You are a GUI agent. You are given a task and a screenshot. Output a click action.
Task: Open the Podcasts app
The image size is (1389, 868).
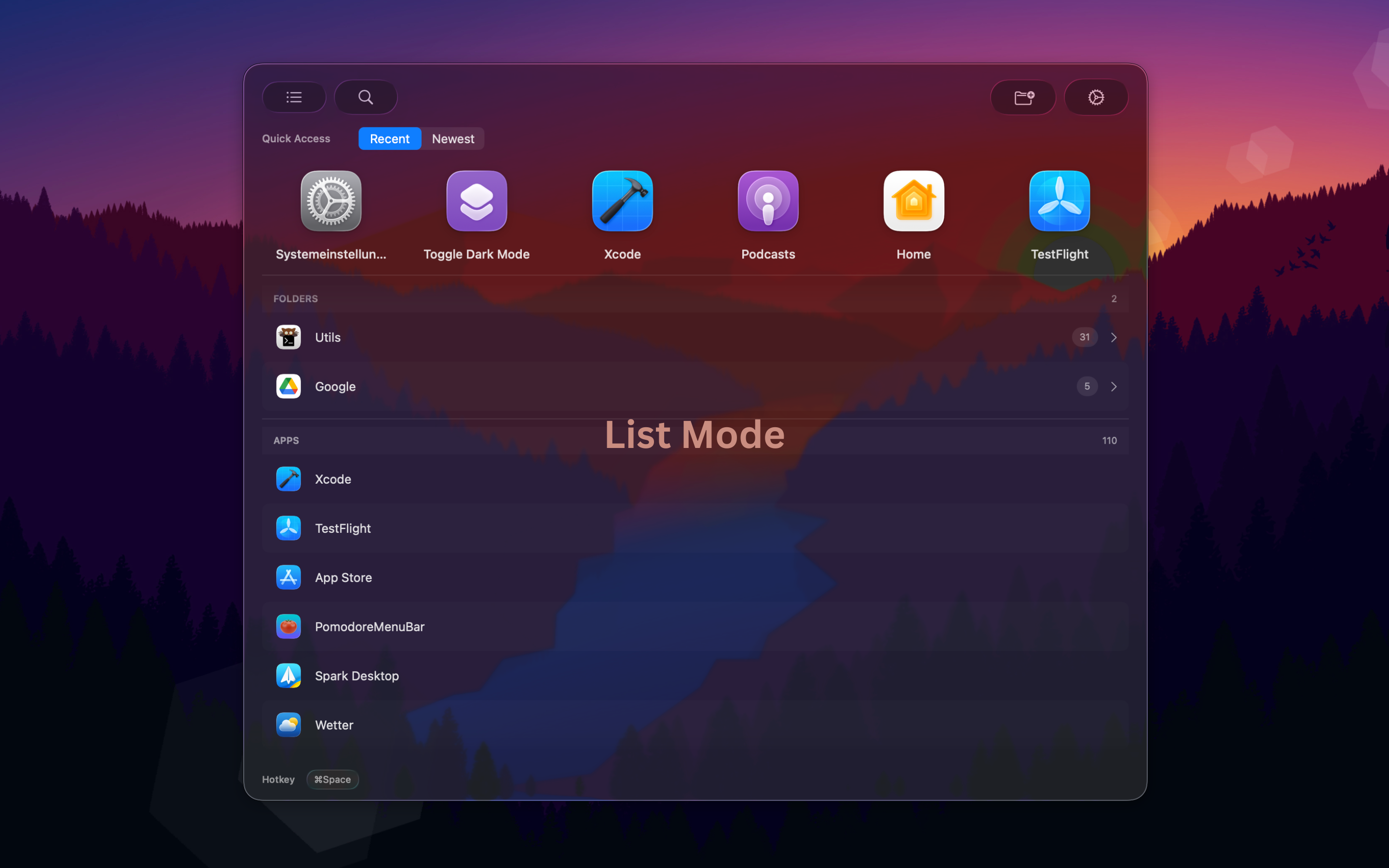768,215
